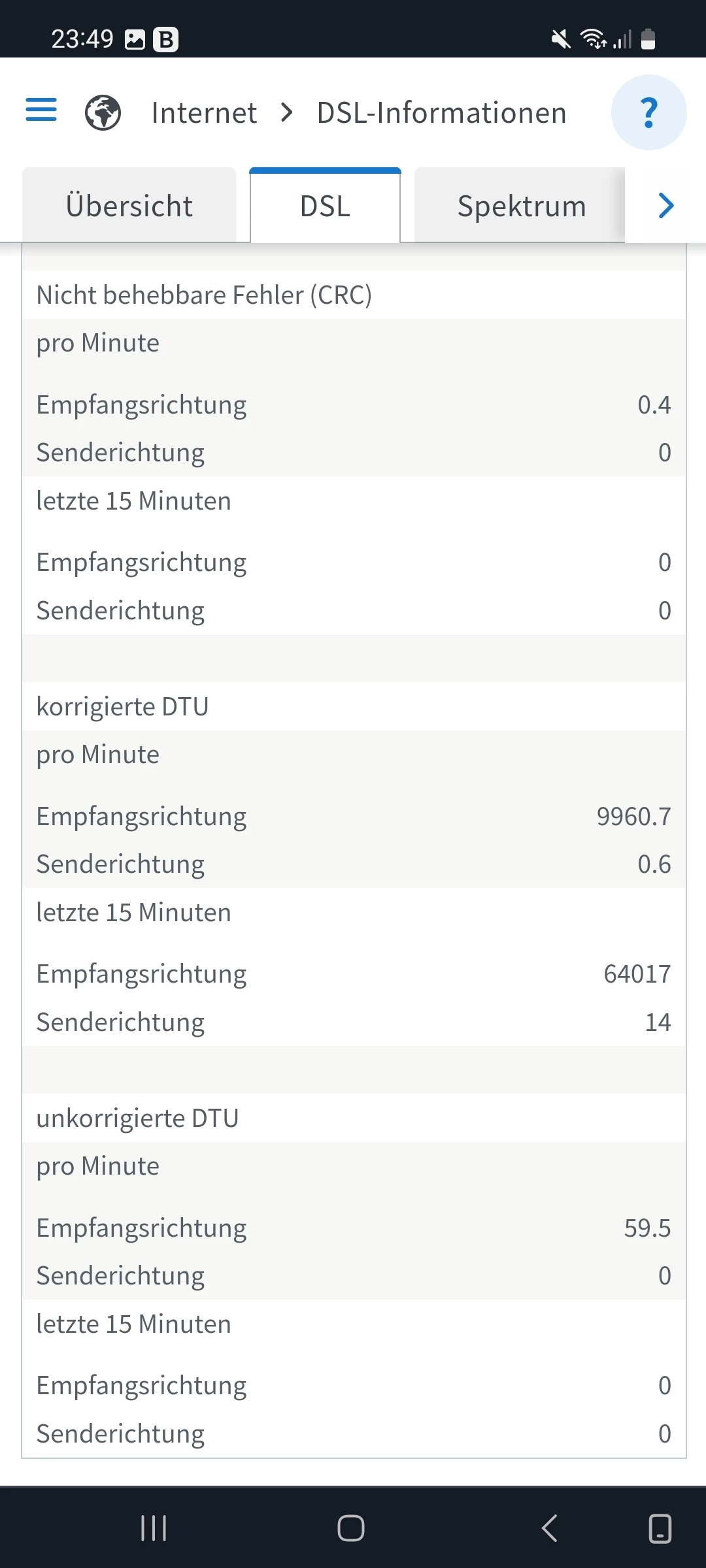Open the Spektrum tab
Screen dimensions: 706x1568
tap(521, 206)
